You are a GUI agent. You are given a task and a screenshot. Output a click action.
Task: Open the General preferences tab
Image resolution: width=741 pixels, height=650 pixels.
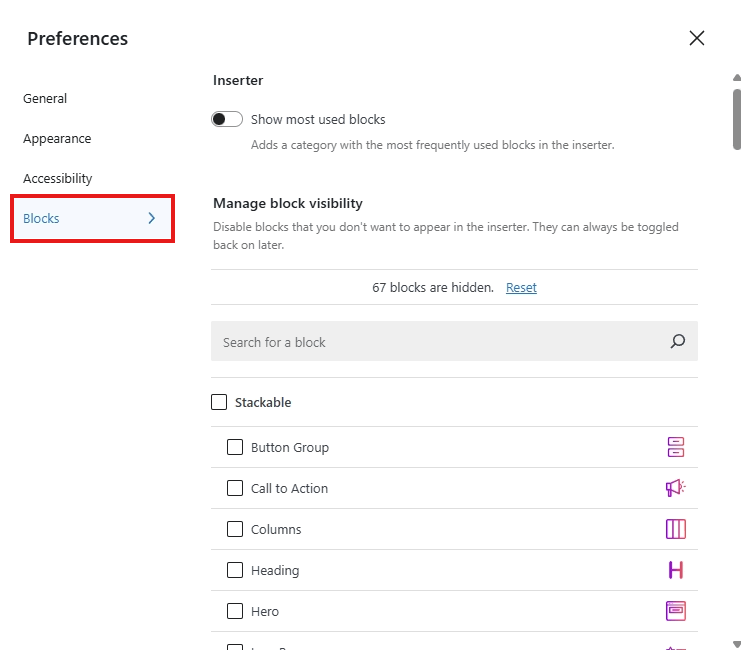click(x=45, y=98)
